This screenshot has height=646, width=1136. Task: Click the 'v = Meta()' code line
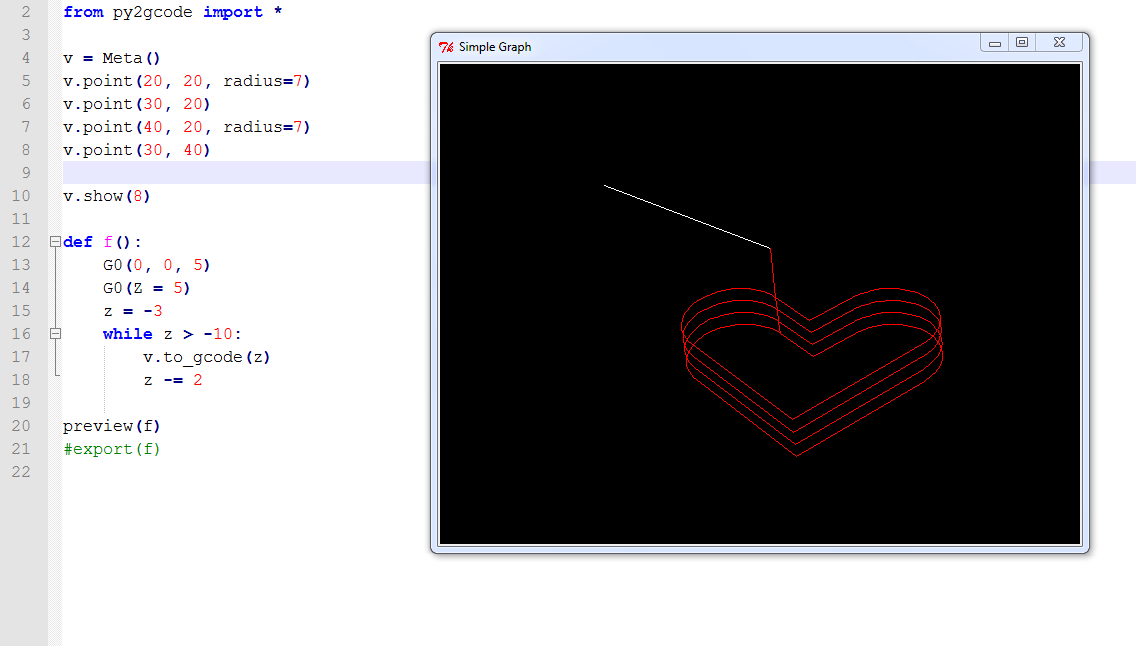112,58
